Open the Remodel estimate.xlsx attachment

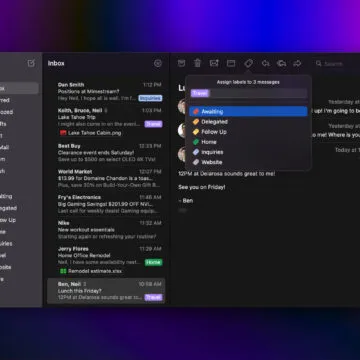(91, 271)
